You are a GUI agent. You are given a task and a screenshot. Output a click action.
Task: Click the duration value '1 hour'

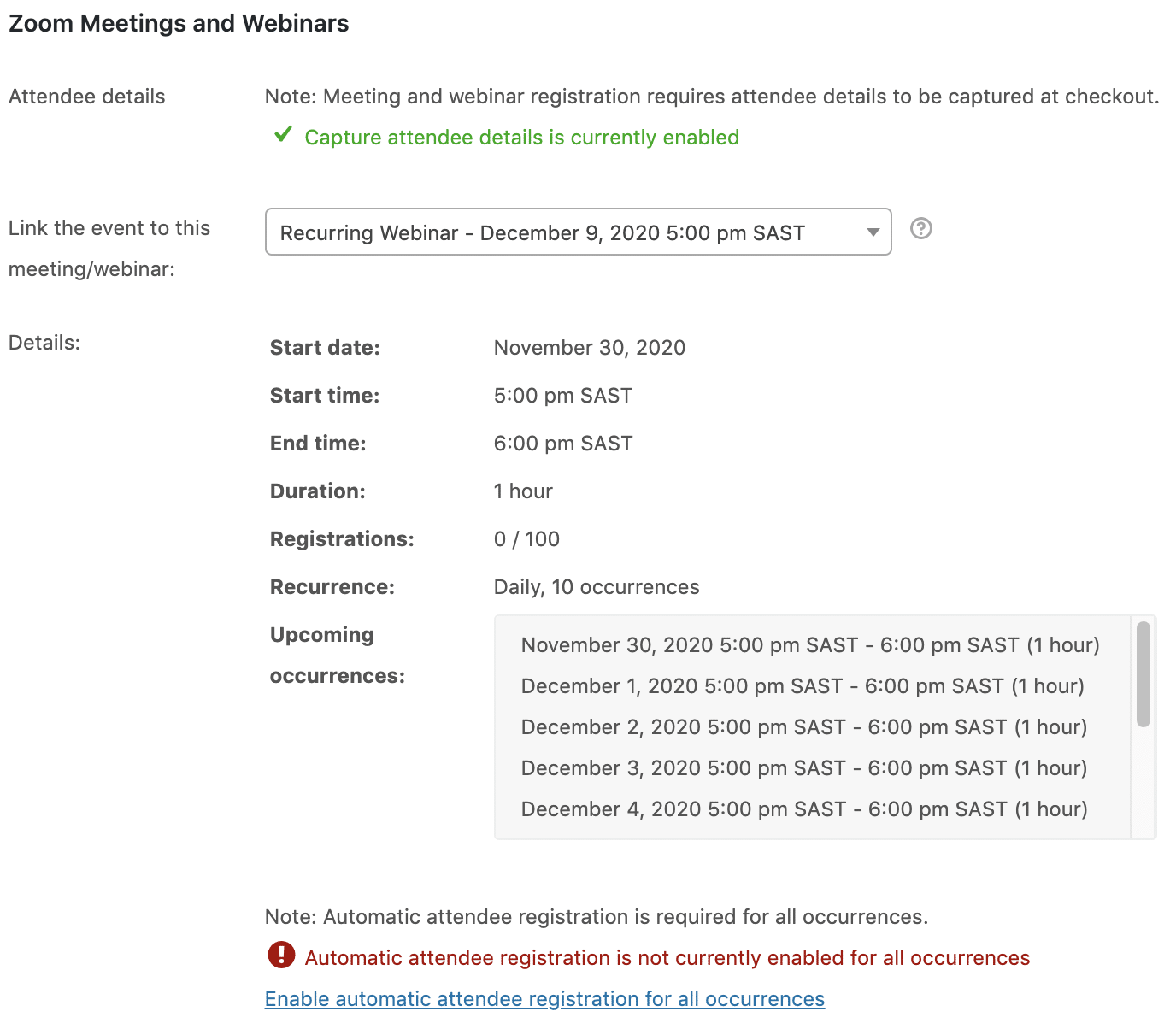523,491
